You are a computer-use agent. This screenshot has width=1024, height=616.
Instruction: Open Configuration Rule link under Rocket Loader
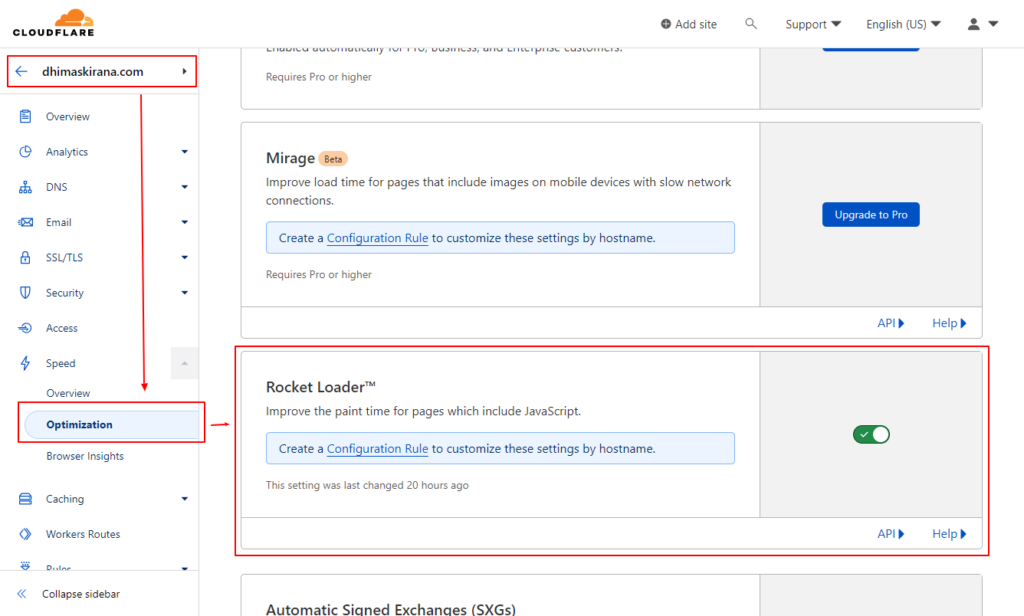377,449
